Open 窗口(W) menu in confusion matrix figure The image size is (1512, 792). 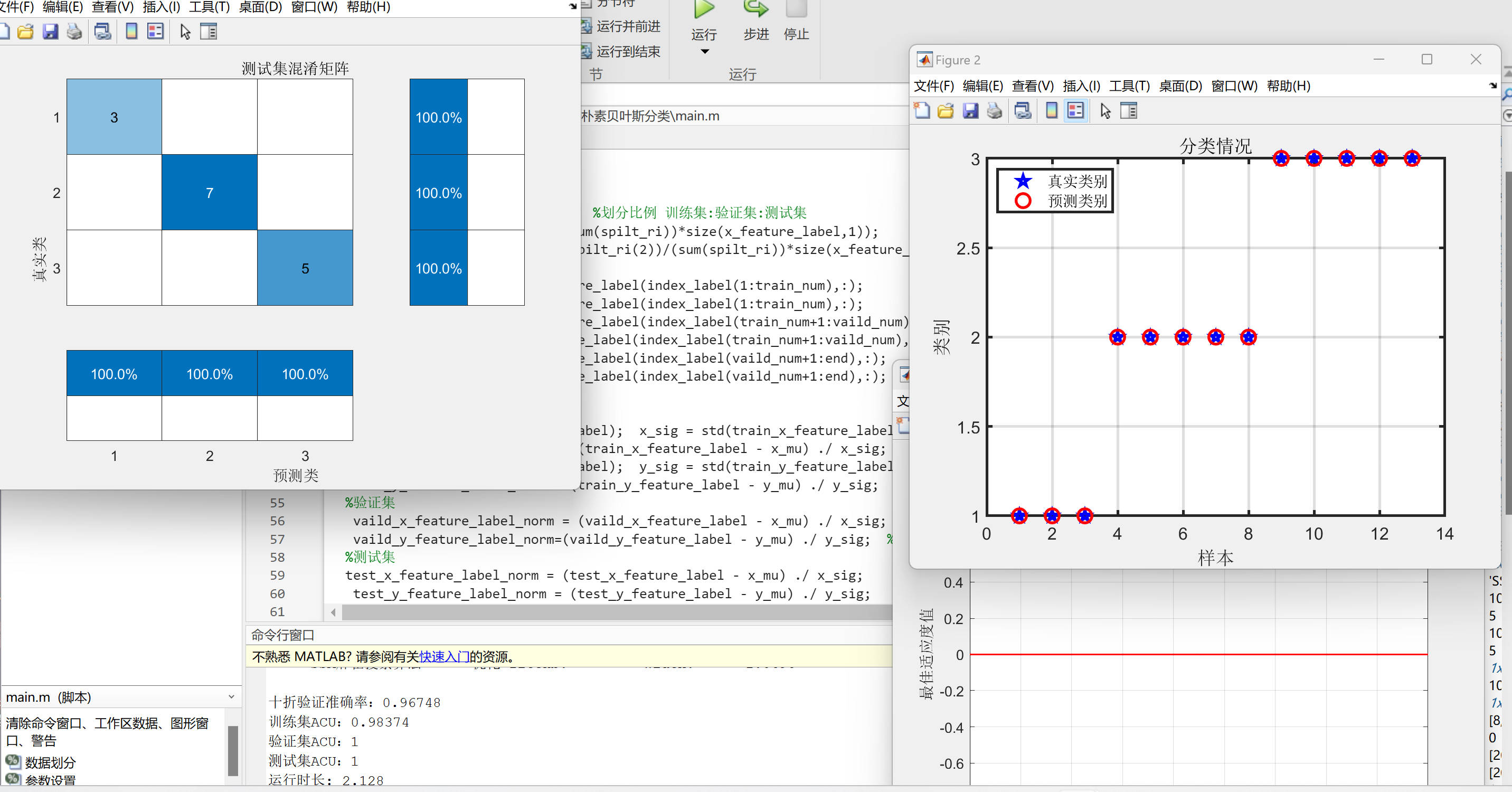point(314,7)
